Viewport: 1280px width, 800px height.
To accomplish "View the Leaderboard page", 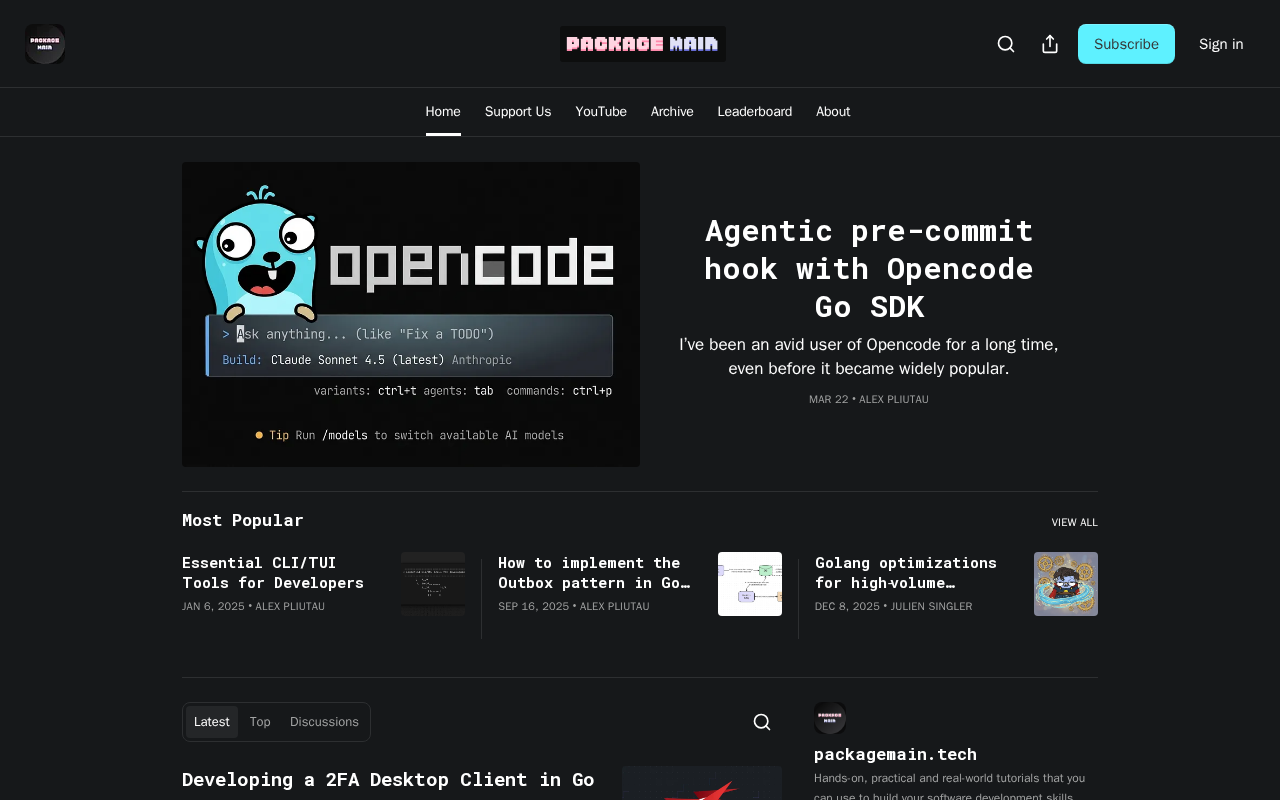I will [x=755, y=112].
